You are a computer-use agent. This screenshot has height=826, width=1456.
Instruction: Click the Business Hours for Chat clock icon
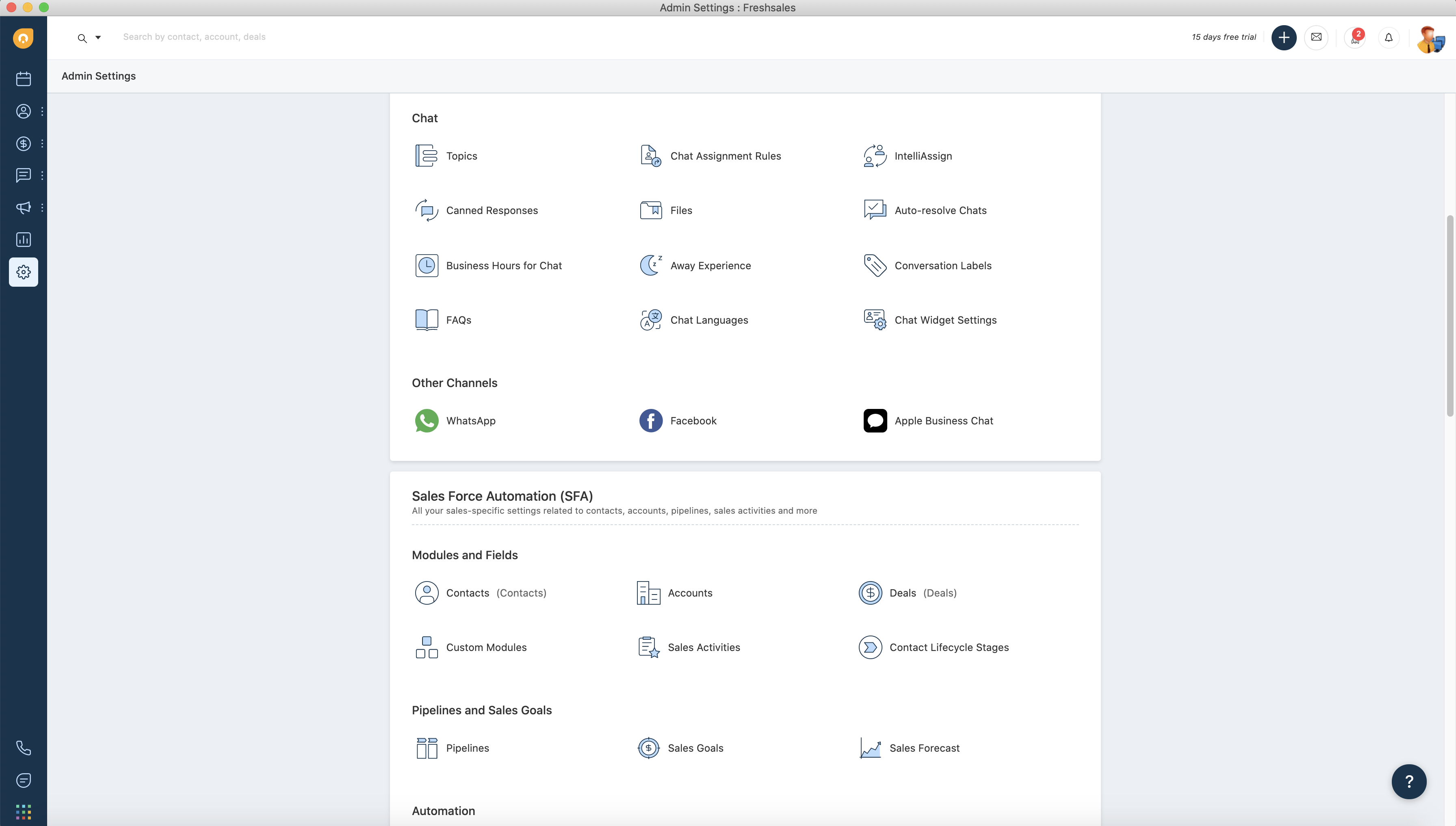coord(427,266)
